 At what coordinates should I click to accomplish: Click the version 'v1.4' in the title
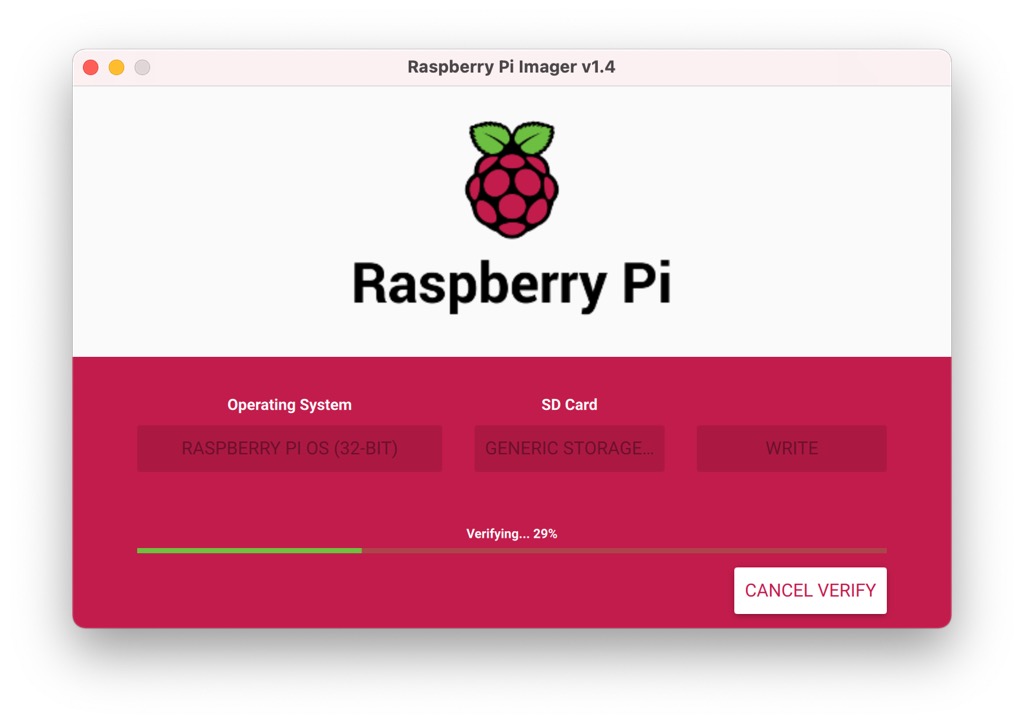597,67
